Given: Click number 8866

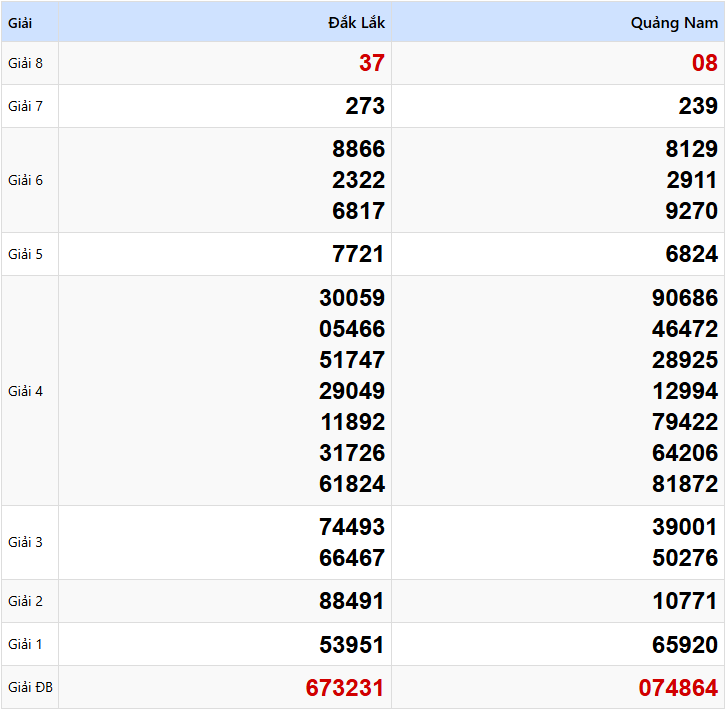Looking at the screenshot, I should click(358, 149).
